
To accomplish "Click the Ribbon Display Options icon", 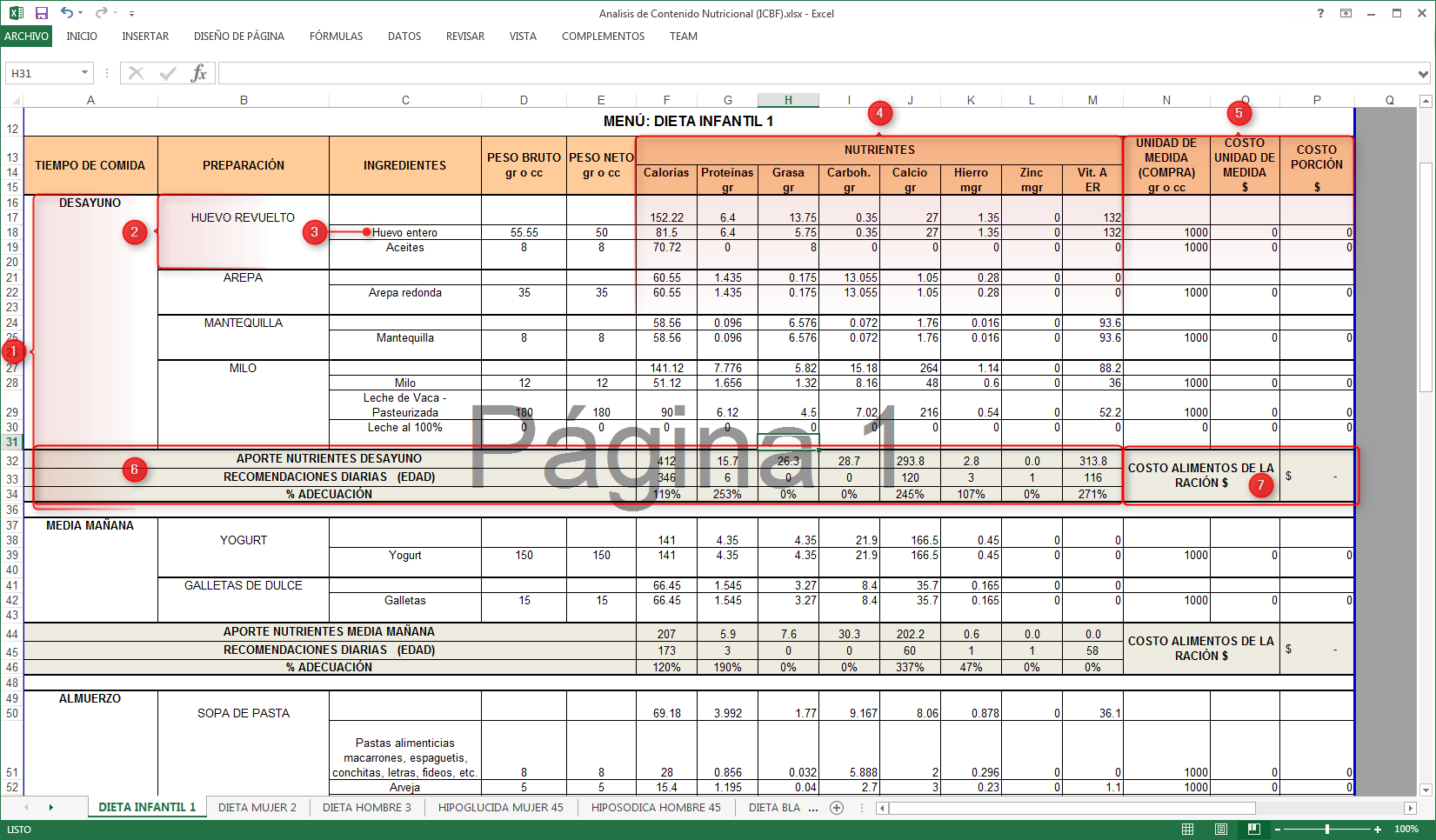I will pos(1346,13).
